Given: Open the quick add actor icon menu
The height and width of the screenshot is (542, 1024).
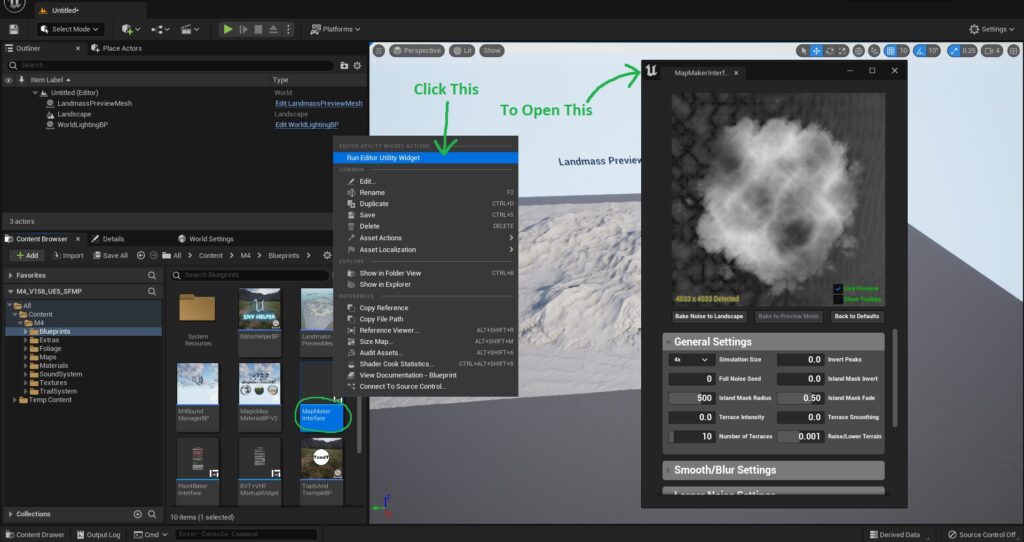Looking at the screenshot, I should 131,29.
